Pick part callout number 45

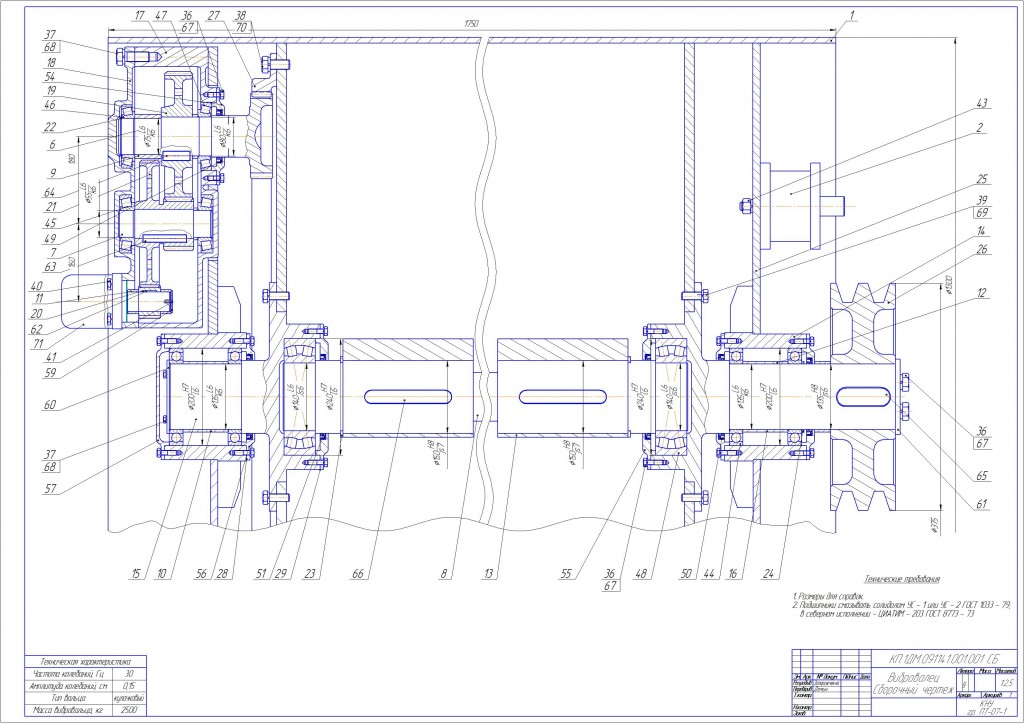pos(50,223)
